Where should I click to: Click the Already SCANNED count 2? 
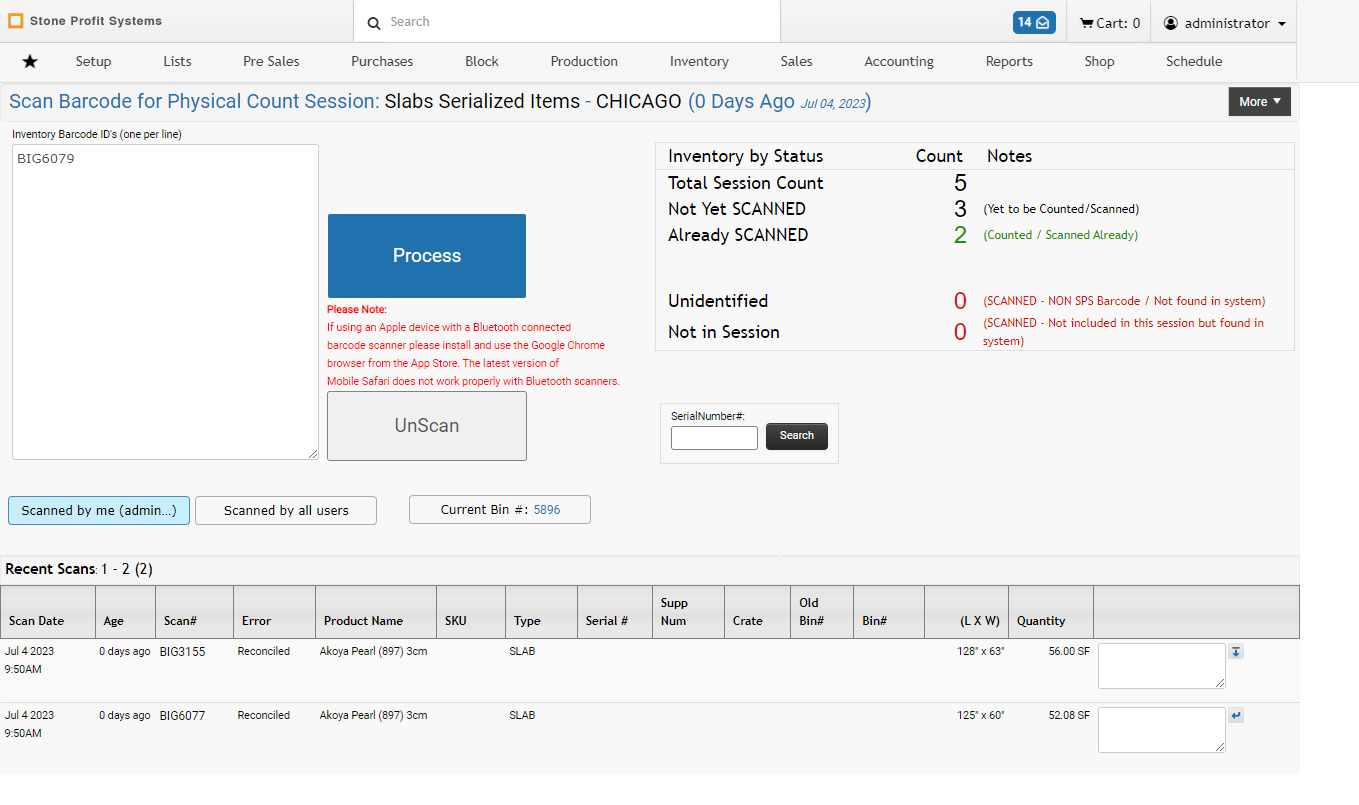(x=960, y=235)
